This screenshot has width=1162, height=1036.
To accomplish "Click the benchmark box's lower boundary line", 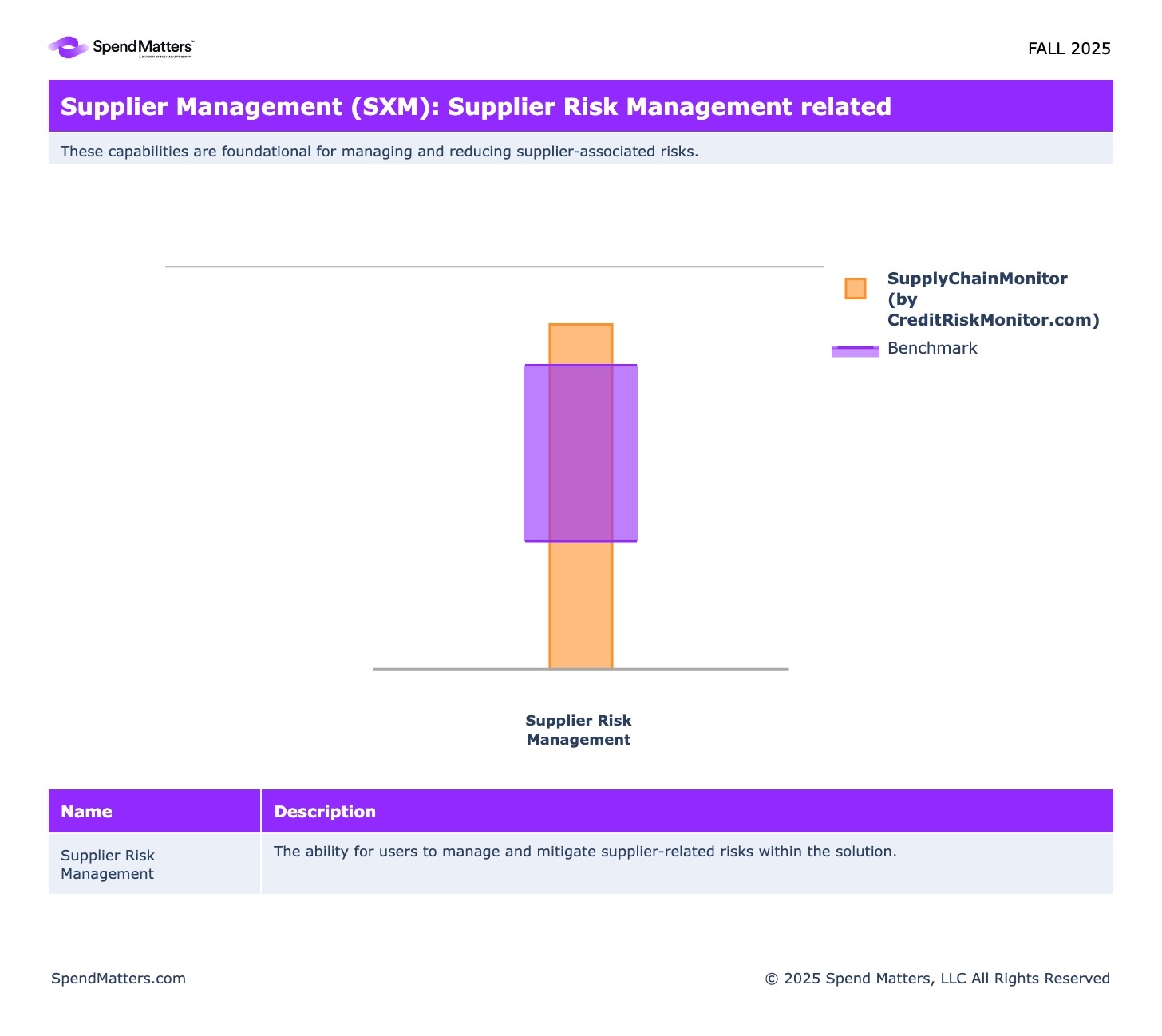I will pos(580,541).
